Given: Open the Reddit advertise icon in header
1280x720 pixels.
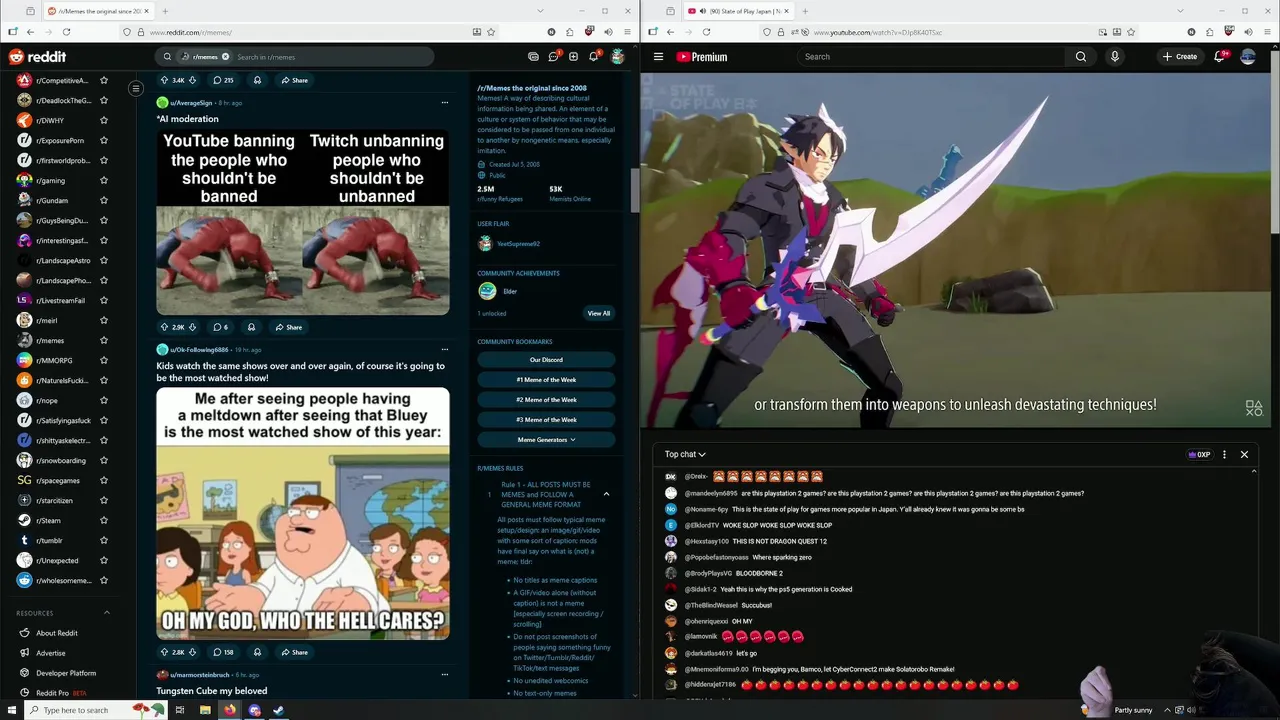Looking at the screenshot, I should (x=533, y=57).
